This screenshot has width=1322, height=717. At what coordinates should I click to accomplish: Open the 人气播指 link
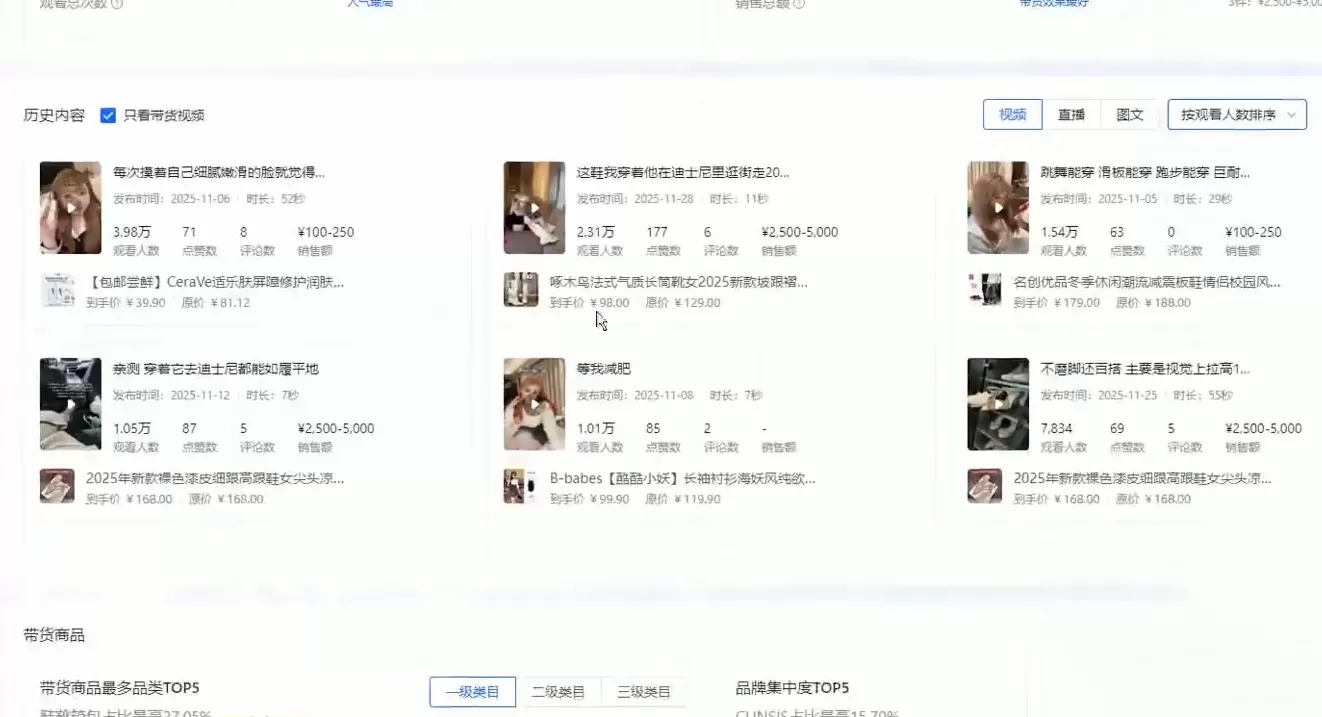point(369,3)
